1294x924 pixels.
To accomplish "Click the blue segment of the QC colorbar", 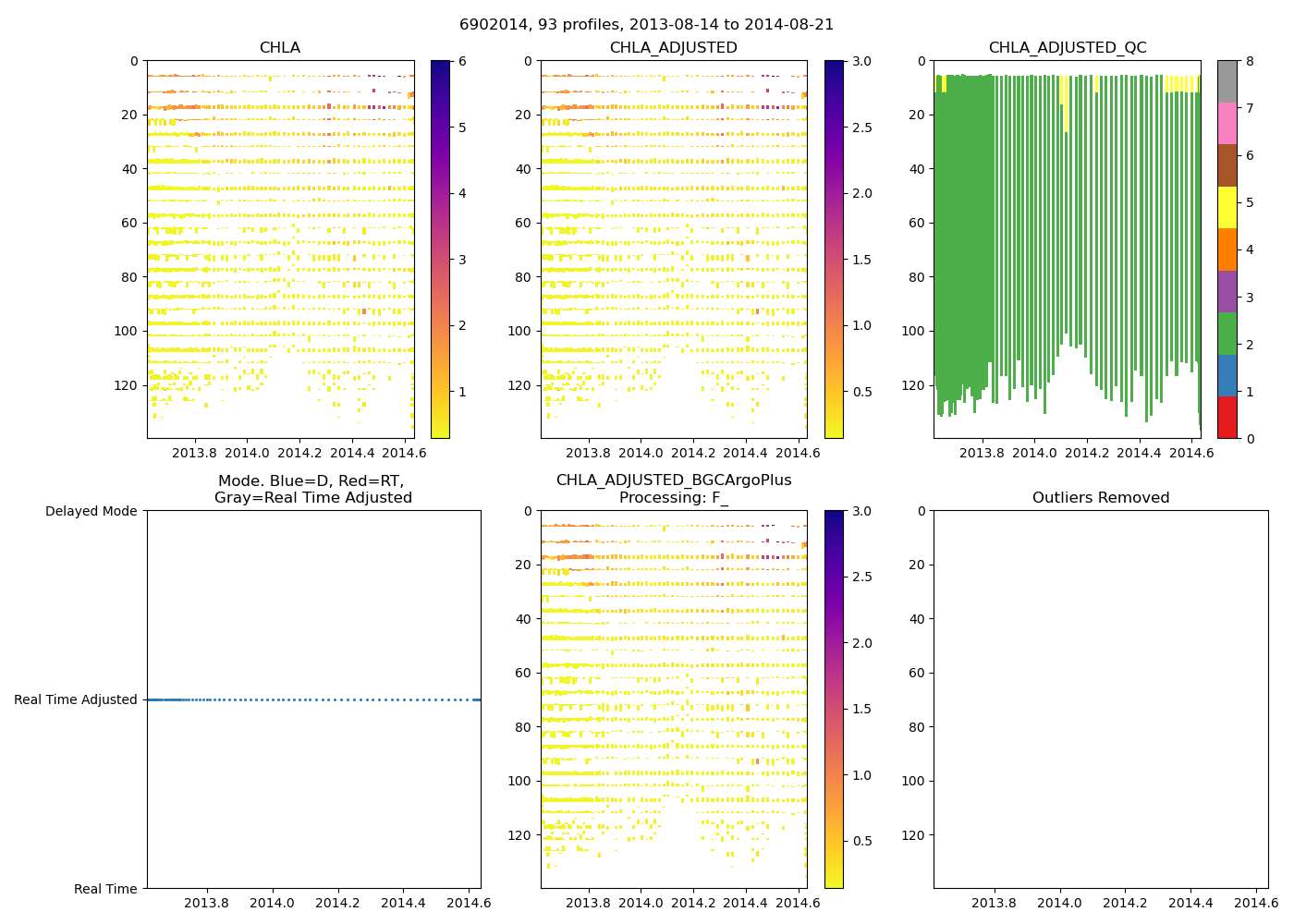I will [1227, 375].
